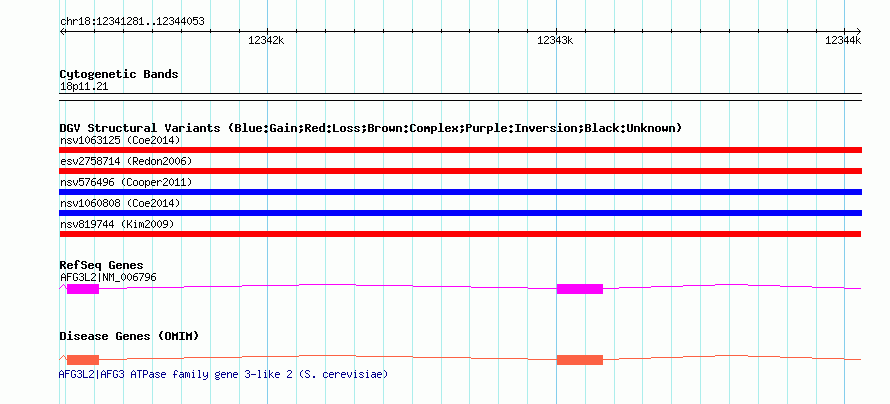Click the AFG3L2|NM_006796 transcript label
This screenshot has width=890, height=404.
click(x=108, y=277)
